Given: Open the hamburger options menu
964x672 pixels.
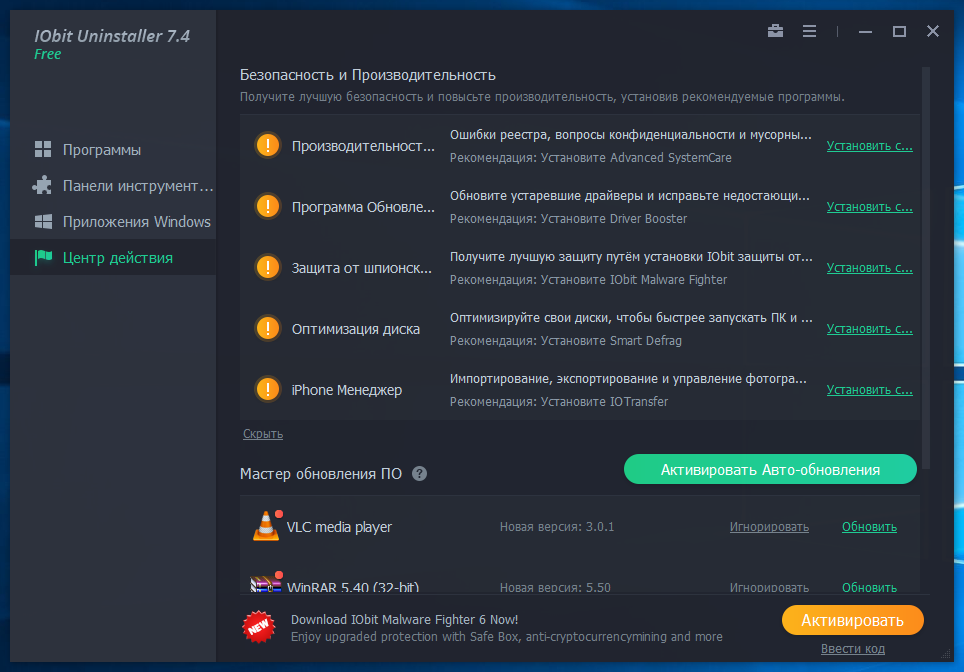Looking at the screenshot, I should coord(809,31).
